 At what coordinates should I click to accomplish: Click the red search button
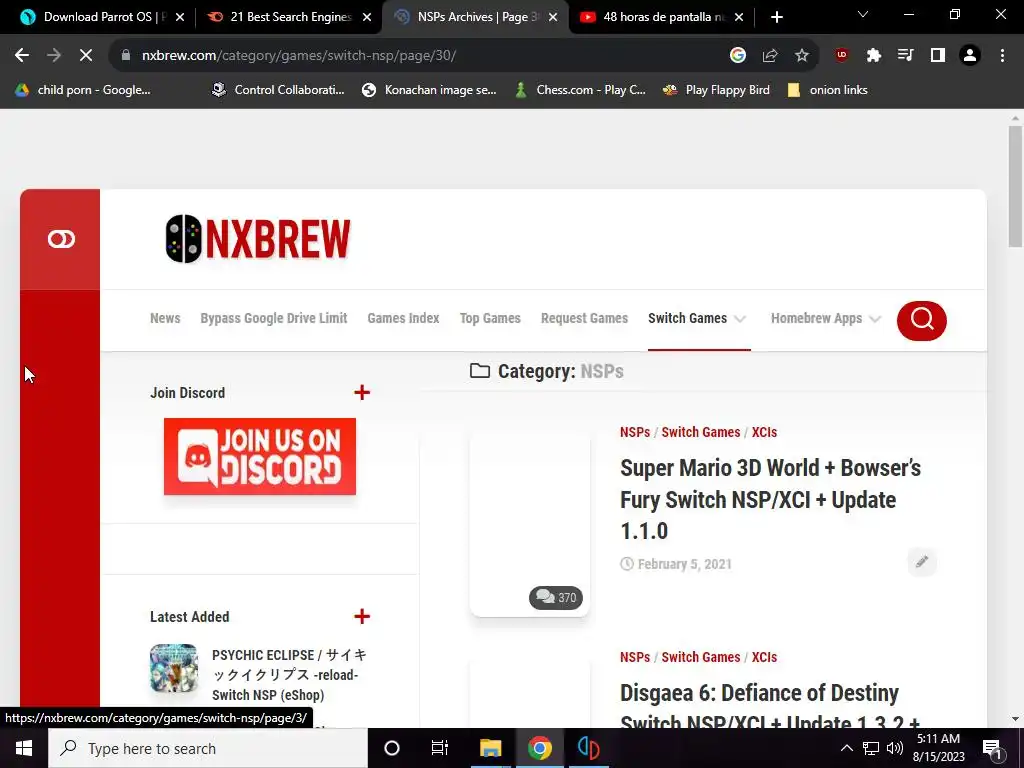tap(921, 321)
